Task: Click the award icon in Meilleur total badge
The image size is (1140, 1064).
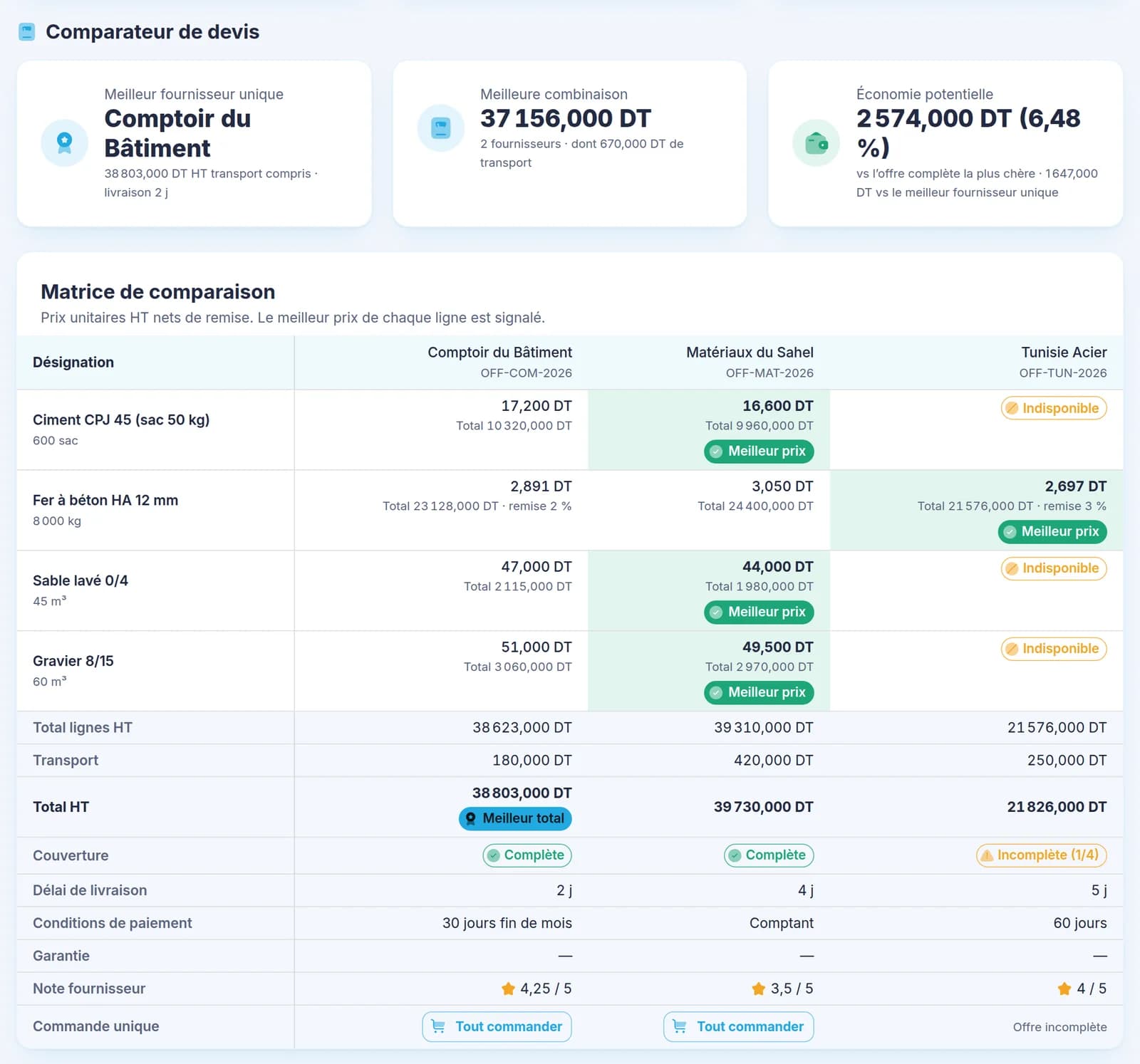Action: point(471,819)
